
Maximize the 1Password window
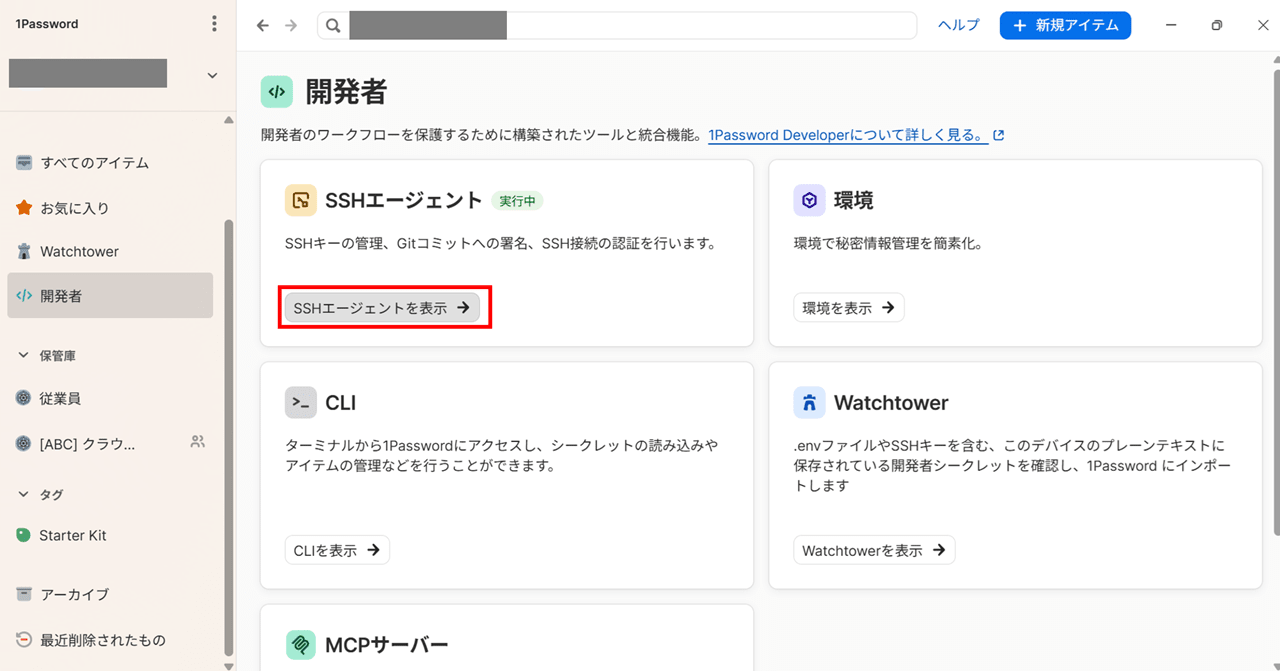point(1216,25)
